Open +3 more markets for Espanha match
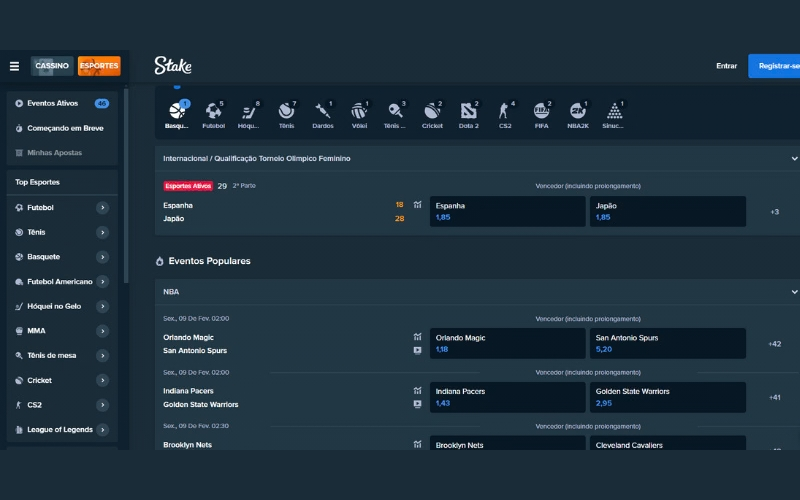Image resolution: width=800 pixels, height=500 pixels. pos(774,212)
